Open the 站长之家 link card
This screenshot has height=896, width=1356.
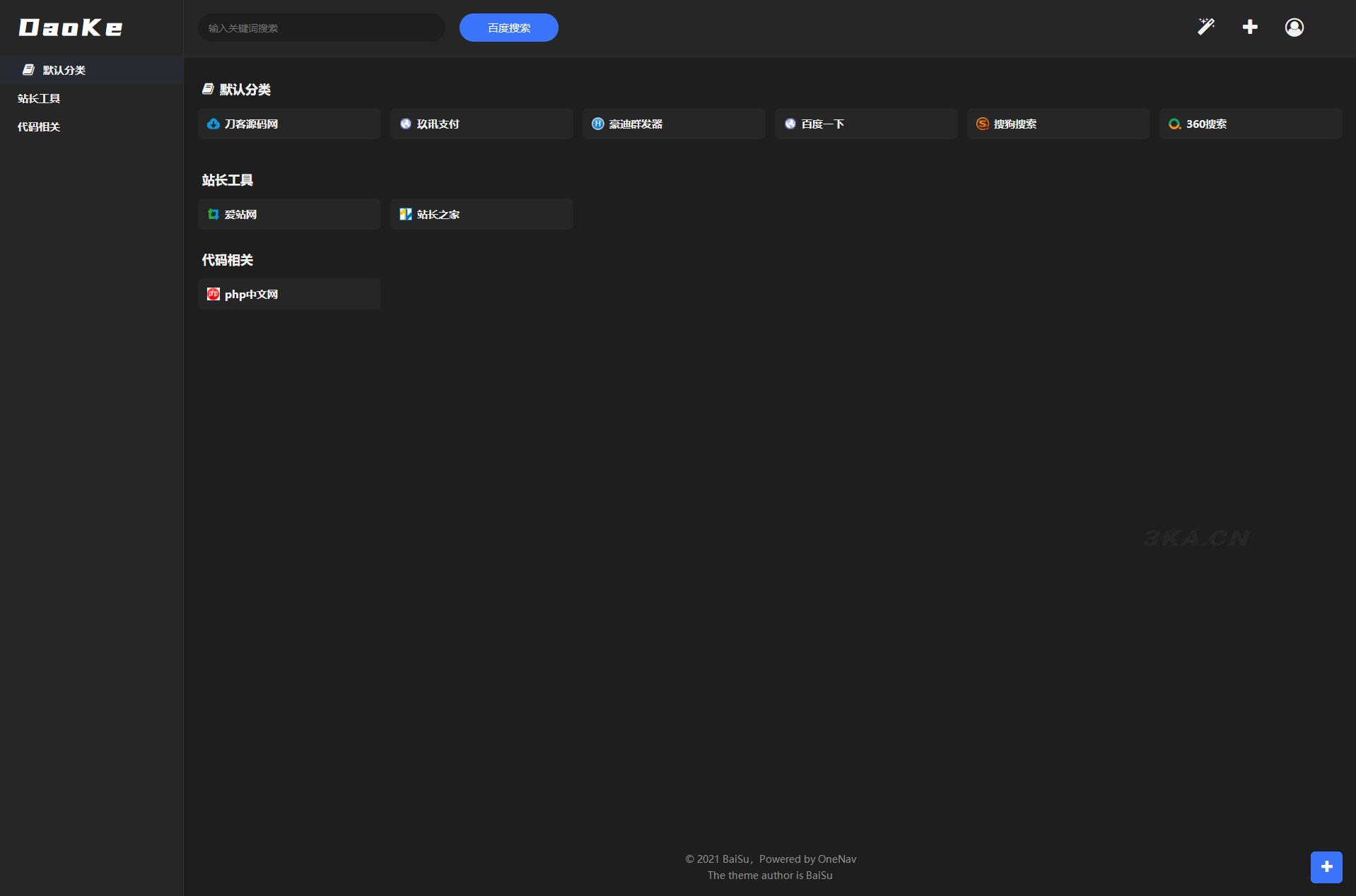(481, 214)
